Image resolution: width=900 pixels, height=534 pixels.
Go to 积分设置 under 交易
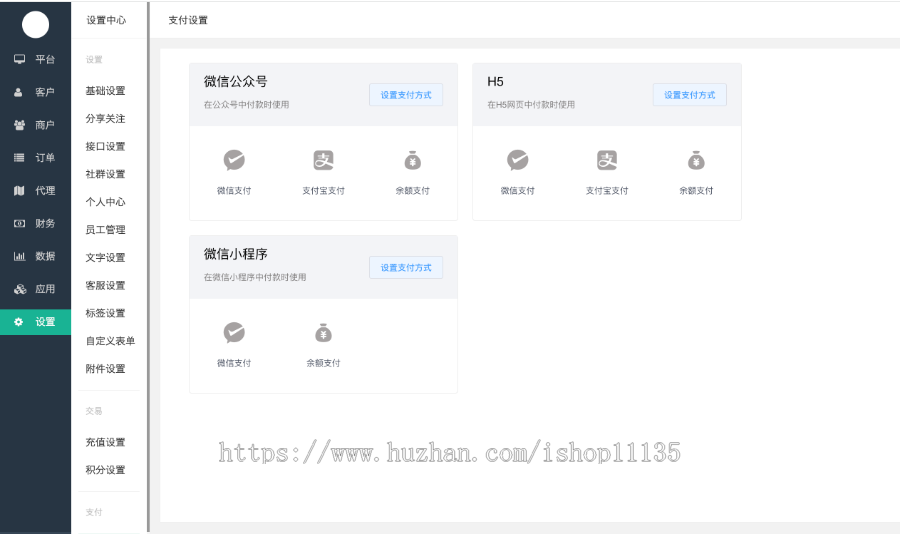(106, 470)
